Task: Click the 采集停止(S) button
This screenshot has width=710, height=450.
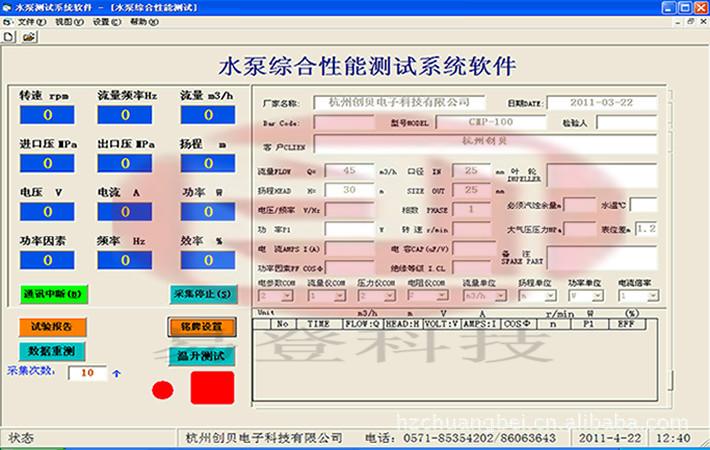Action: (x=203, y=294)
